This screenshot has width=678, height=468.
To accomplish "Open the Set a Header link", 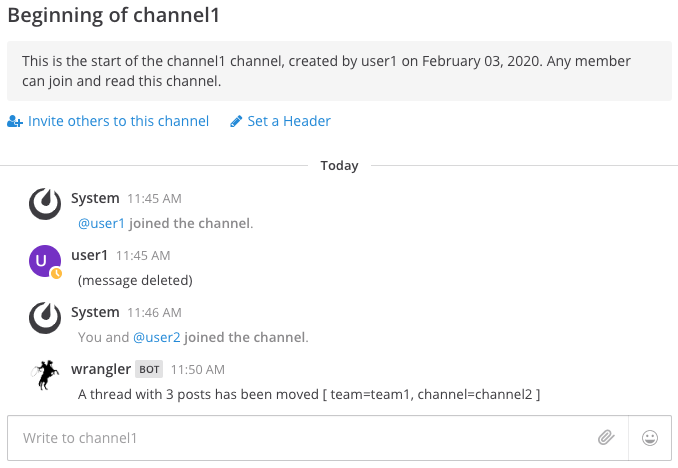I will (x=289, y=121).
